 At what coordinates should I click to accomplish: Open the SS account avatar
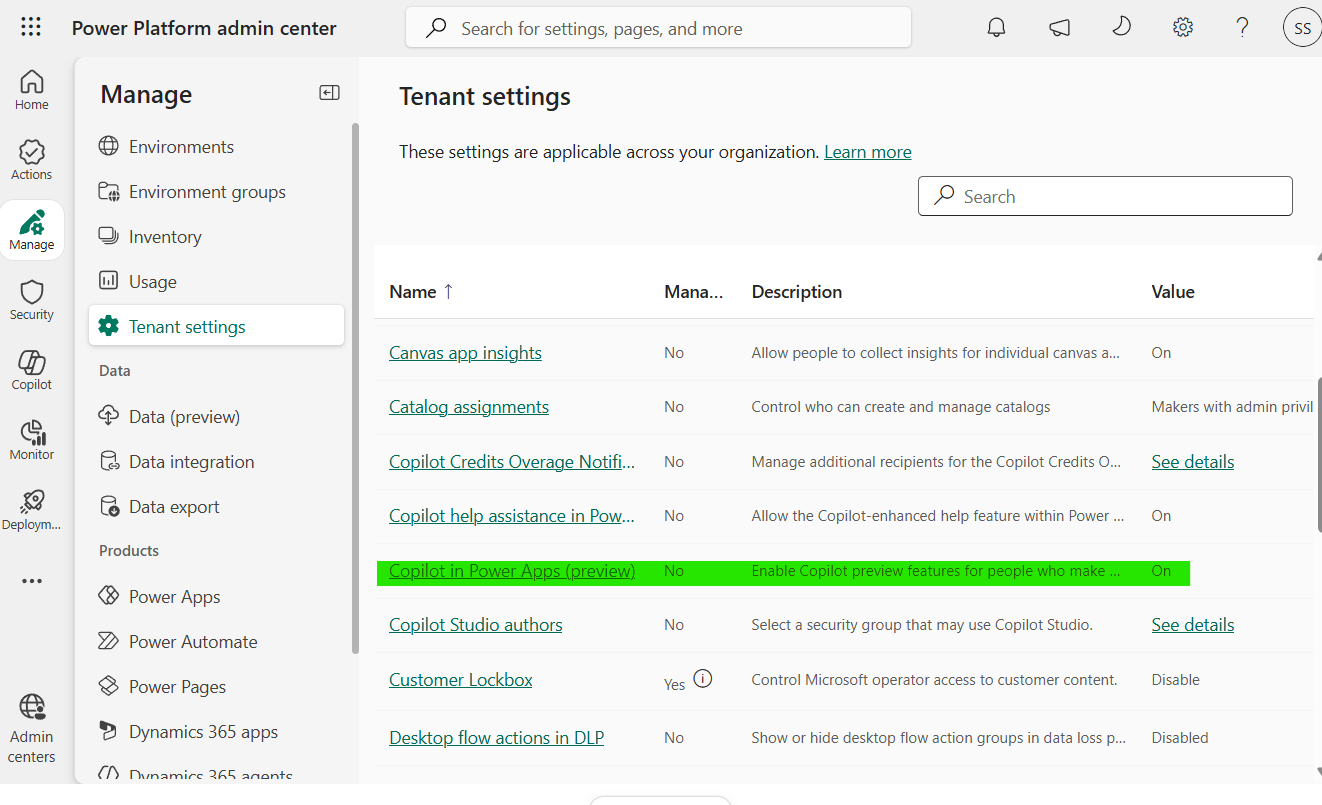[1302, 28]
